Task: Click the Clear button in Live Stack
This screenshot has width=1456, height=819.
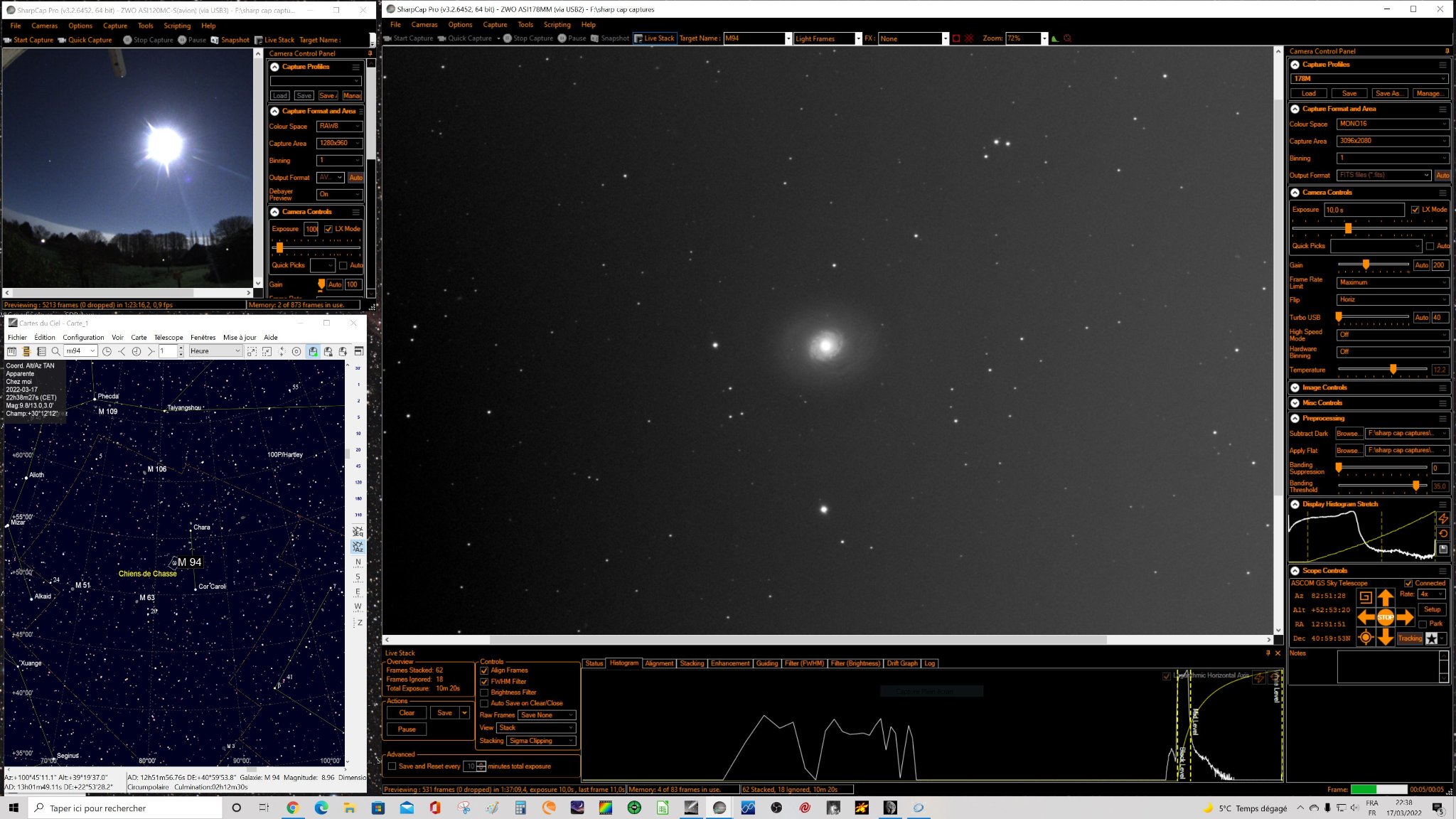Action: click(407, 712)
